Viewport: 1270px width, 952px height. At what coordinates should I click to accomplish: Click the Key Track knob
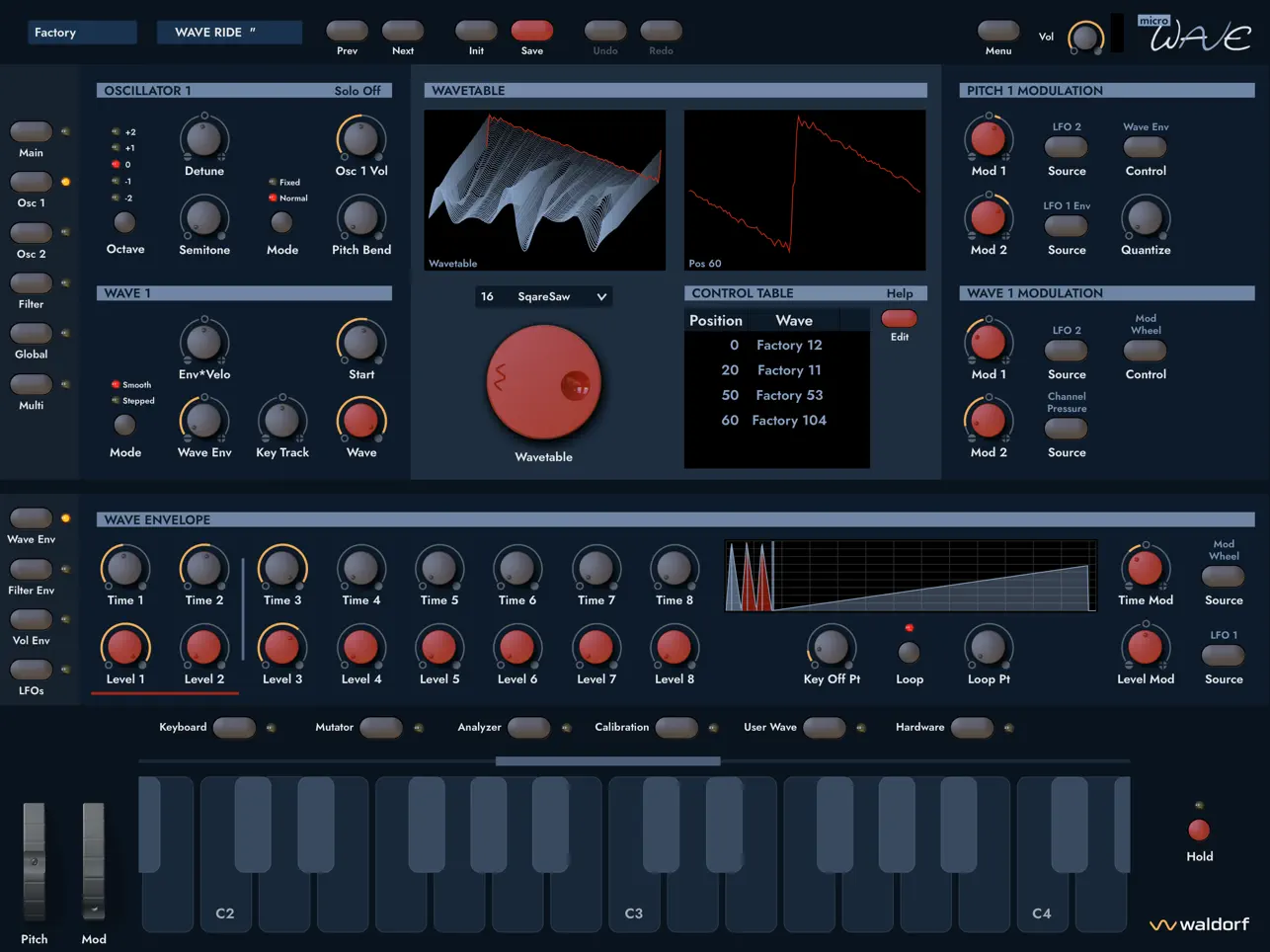click(x=281, y=421)
